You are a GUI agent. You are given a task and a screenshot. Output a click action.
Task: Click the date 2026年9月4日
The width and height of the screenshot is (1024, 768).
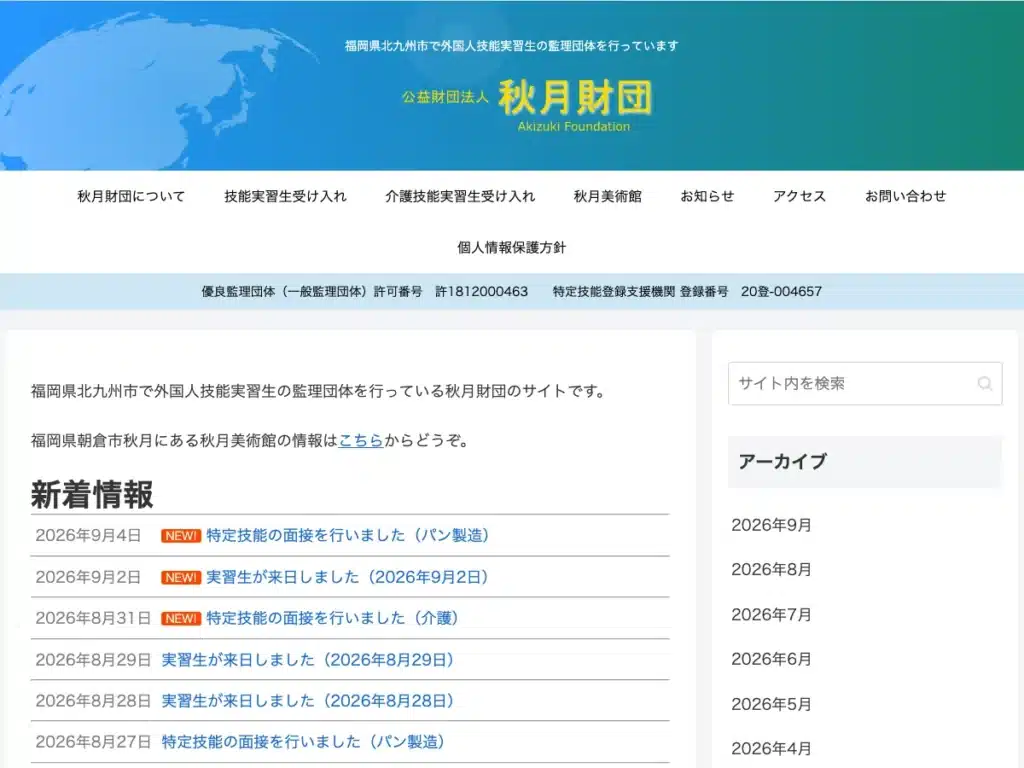click(x=88, y=536)
